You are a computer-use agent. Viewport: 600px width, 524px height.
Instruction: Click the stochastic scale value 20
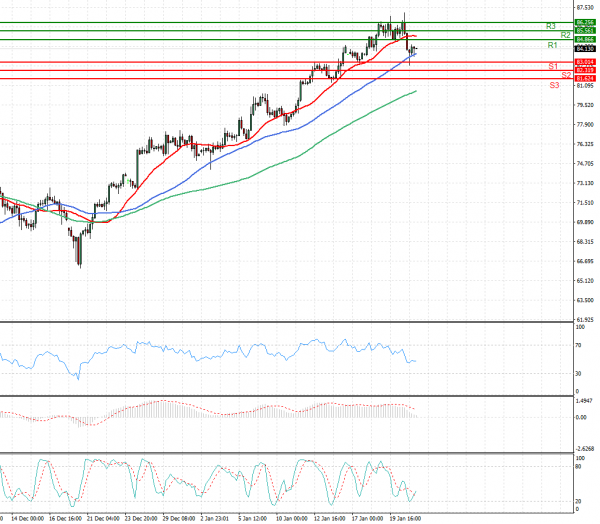pos(579,501)
